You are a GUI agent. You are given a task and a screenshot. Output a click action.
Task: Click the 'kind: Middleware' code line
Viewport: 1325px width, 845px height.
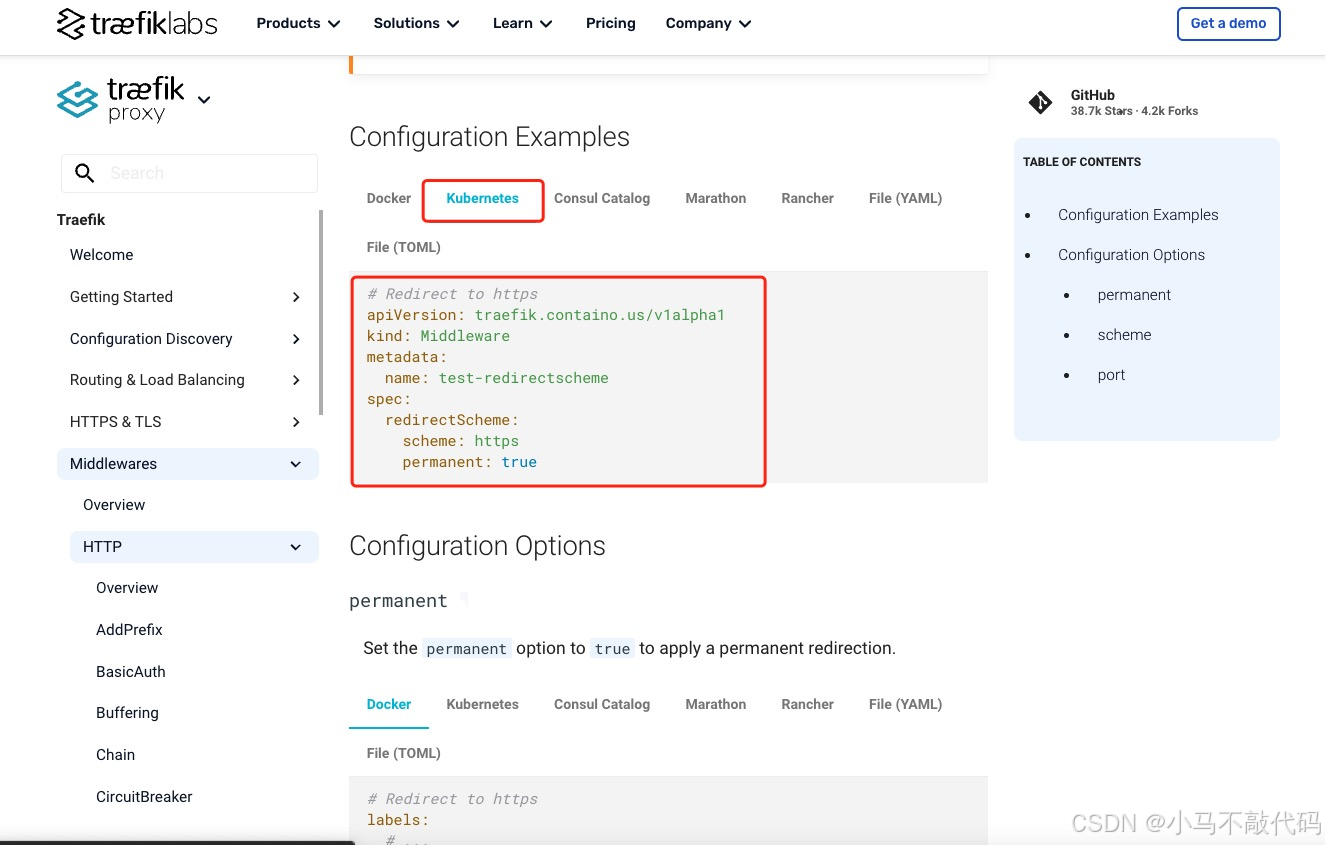(x=438, y=336)
